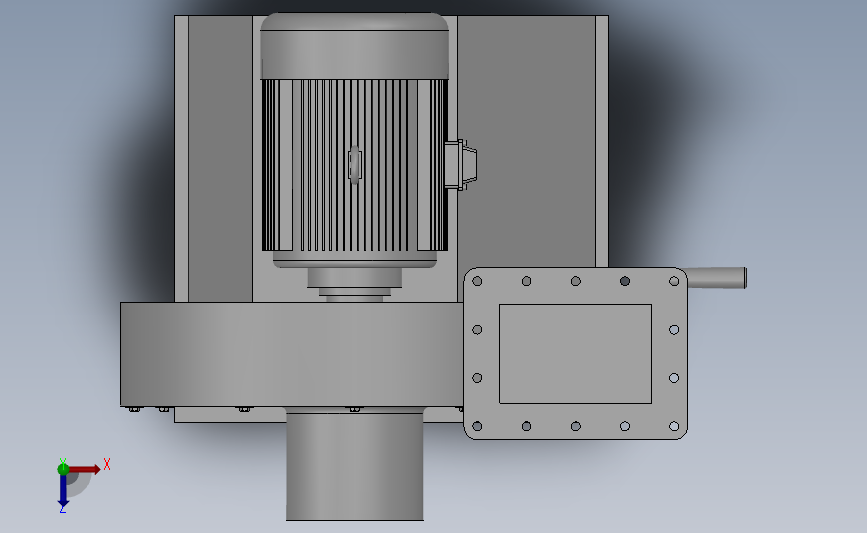Click the green Y axis dot on the triad
The image size is (867, 533).
coord(63,469)
